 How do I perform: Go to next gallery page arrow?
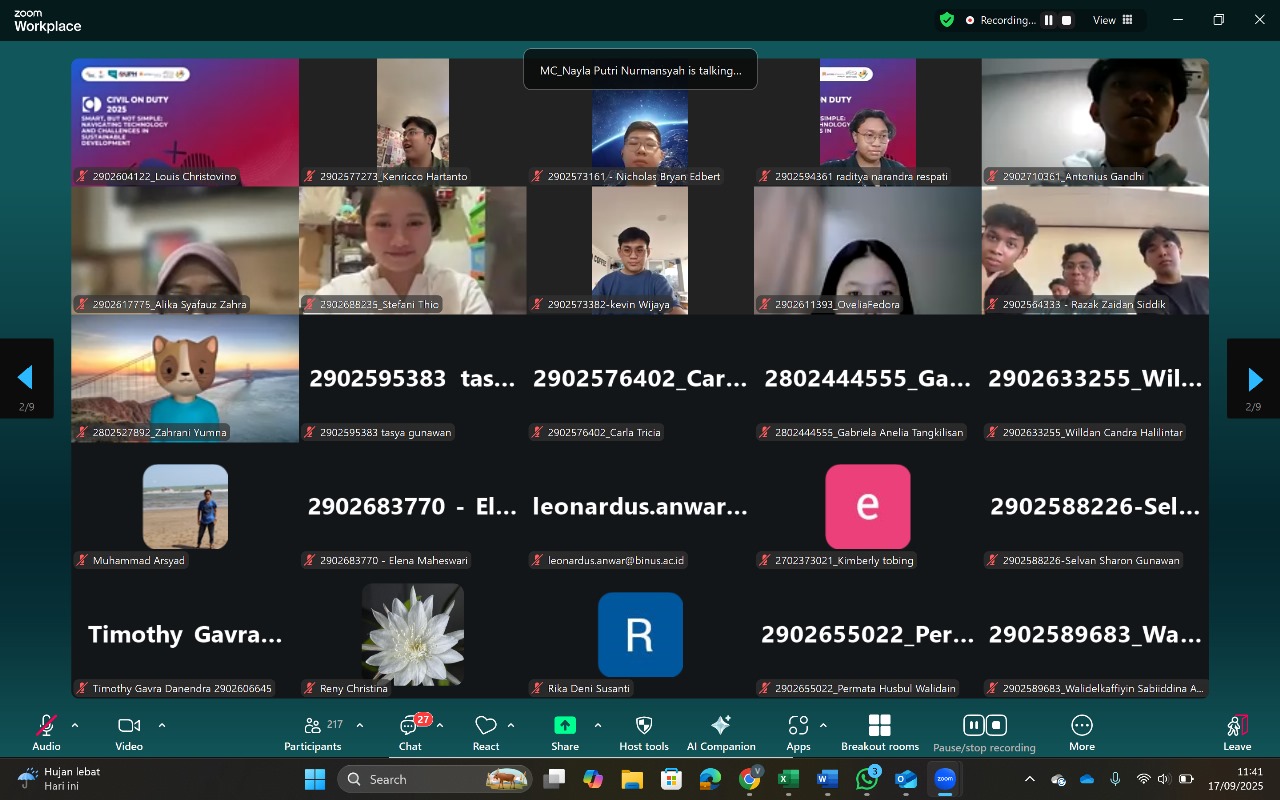pos(1255,379)
